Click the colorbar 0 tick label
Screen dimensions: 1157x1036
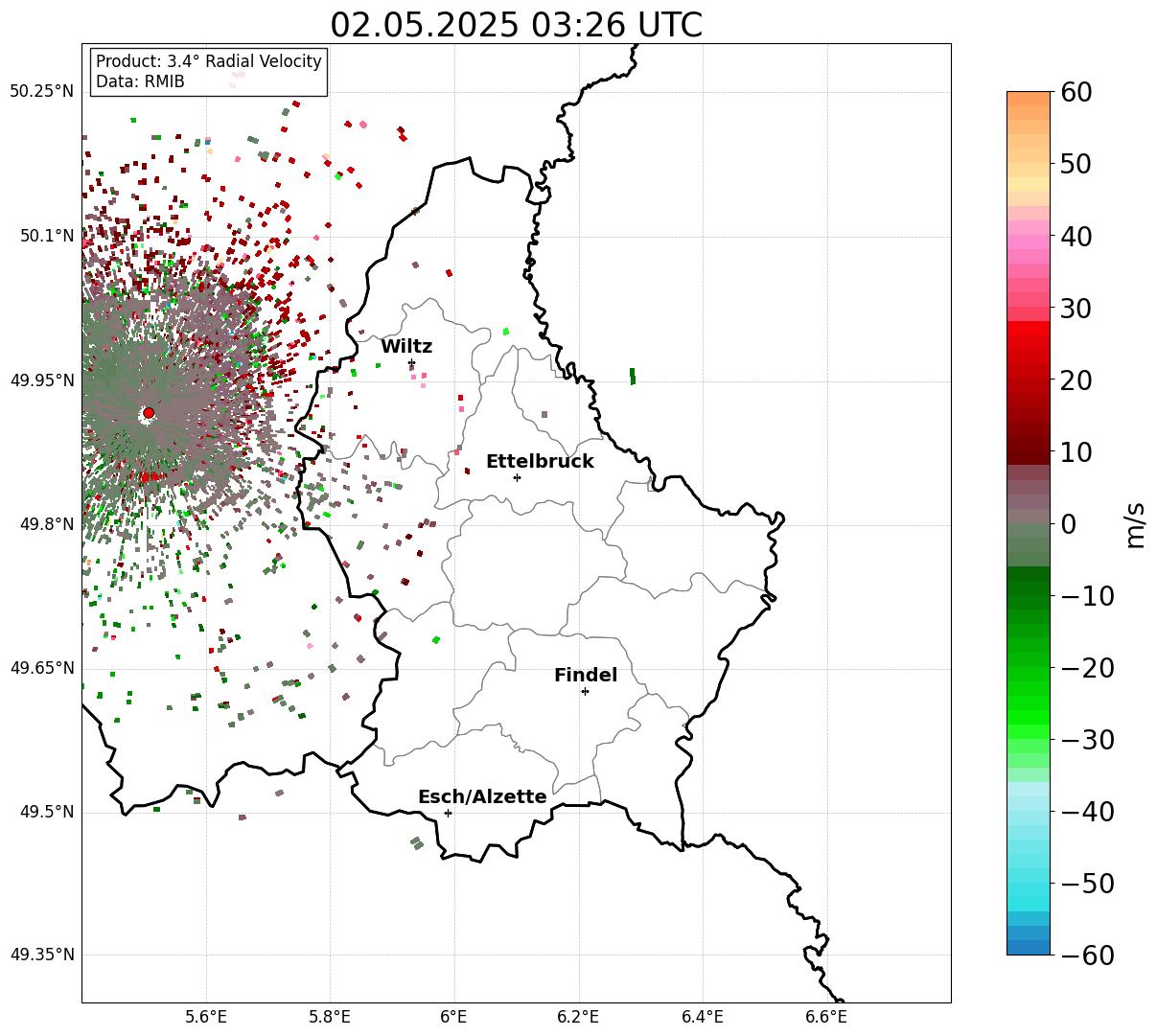pyautogui.click(x=1068, y=523)
